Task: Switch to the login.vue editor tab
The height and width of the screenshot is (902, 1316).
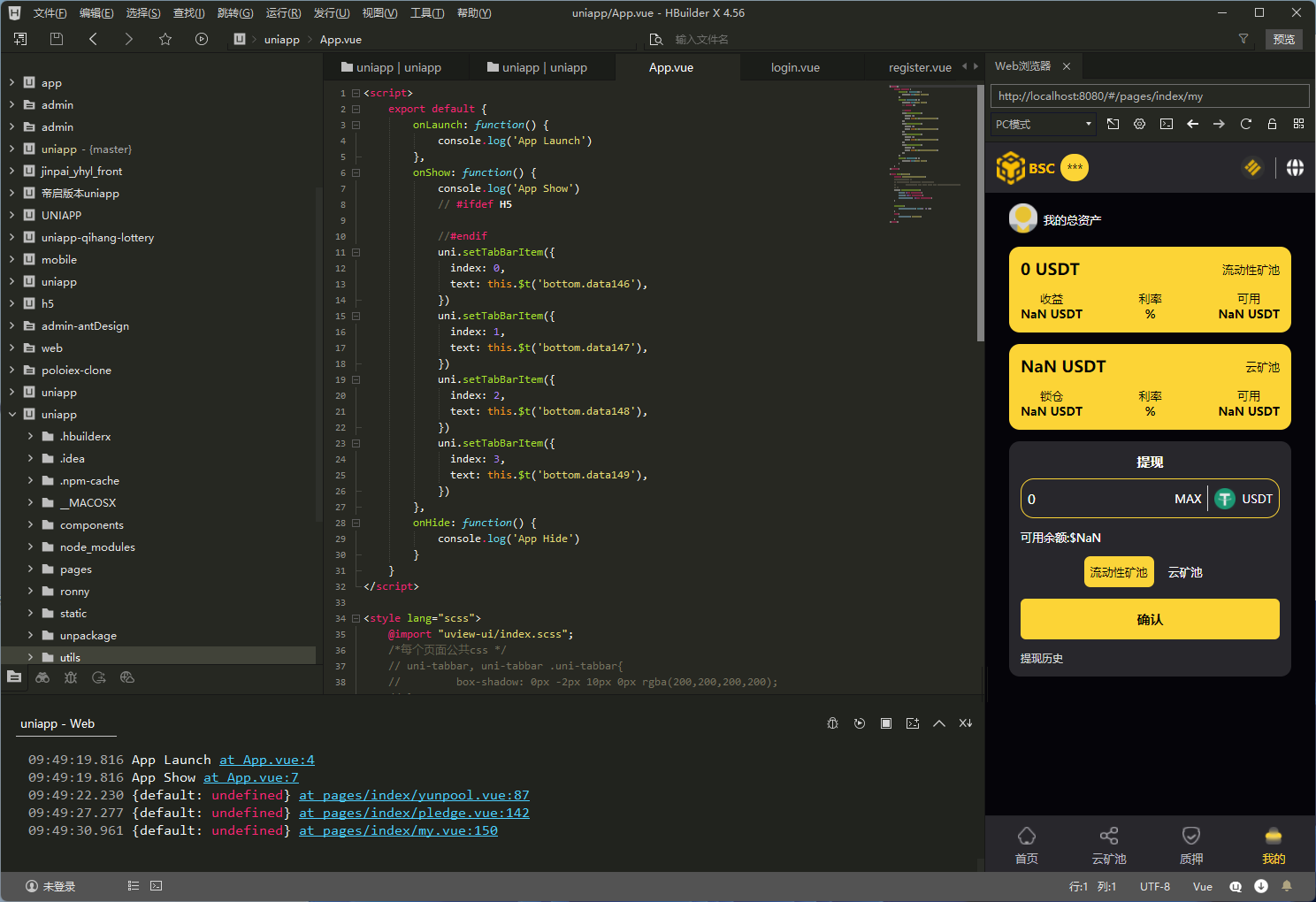Action: [795, 67]
